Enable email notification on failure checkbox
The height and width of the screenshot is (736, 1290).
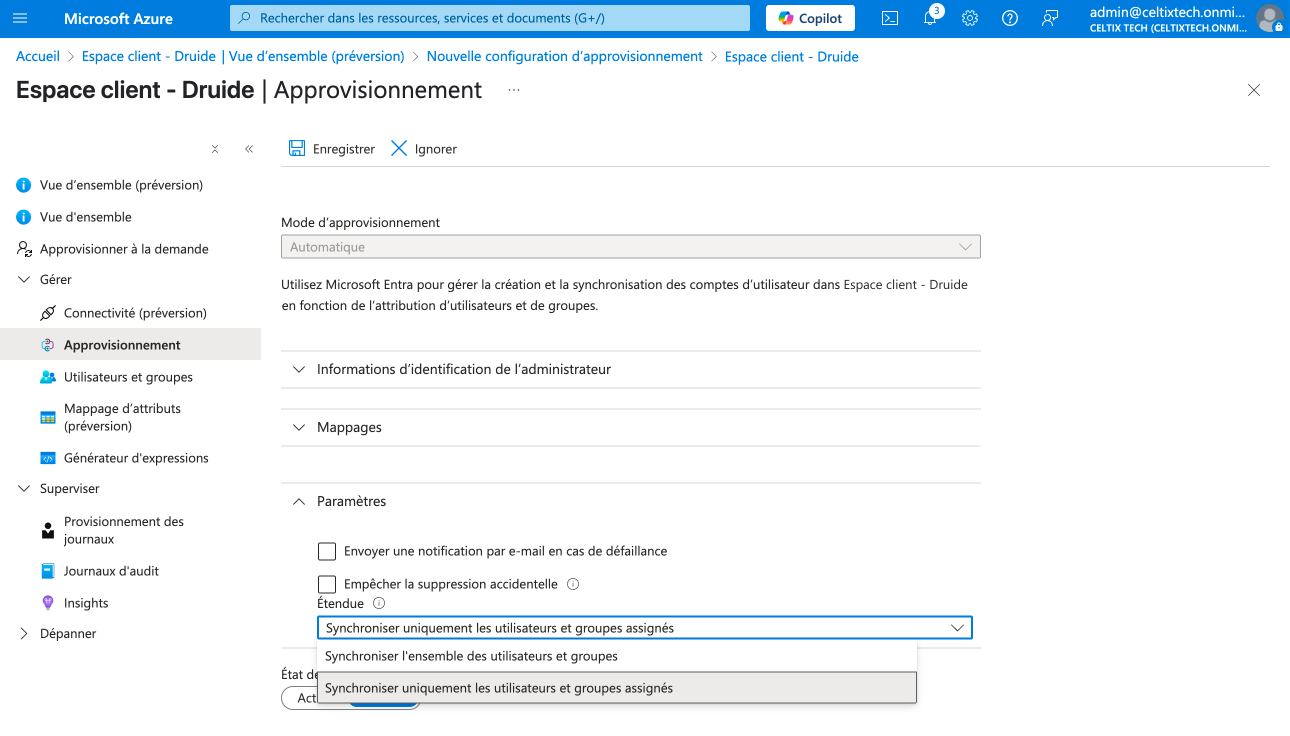[327, 551]
